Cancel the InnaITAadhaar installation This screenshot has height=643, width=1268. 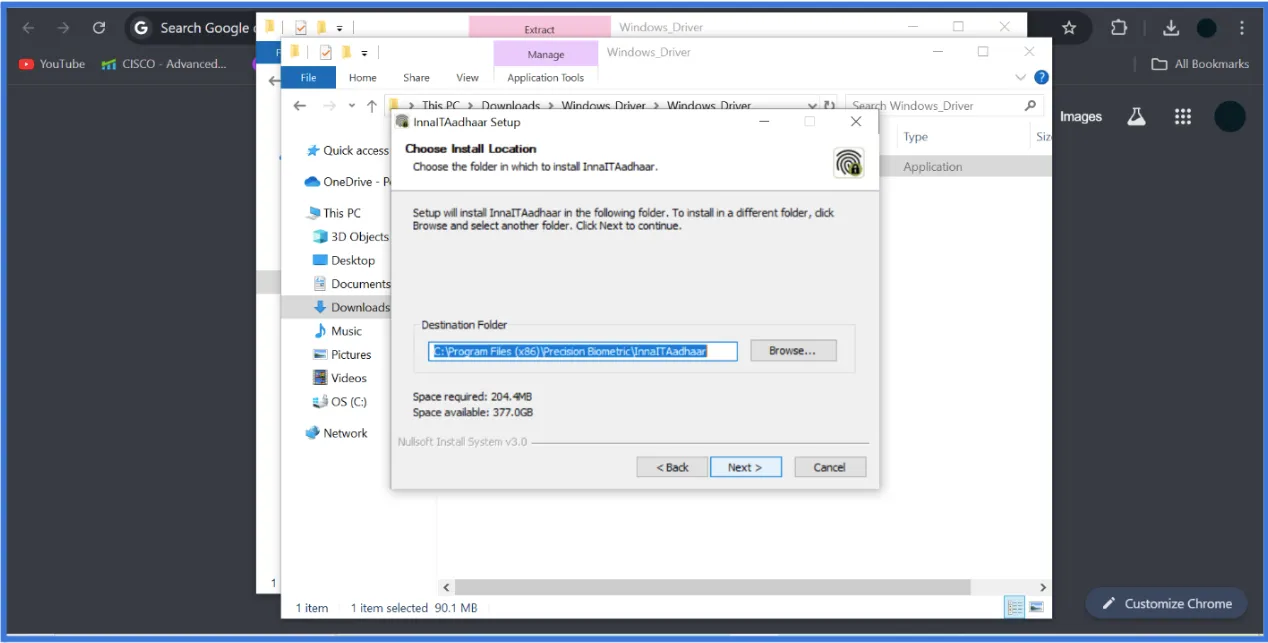coord(830,467)
